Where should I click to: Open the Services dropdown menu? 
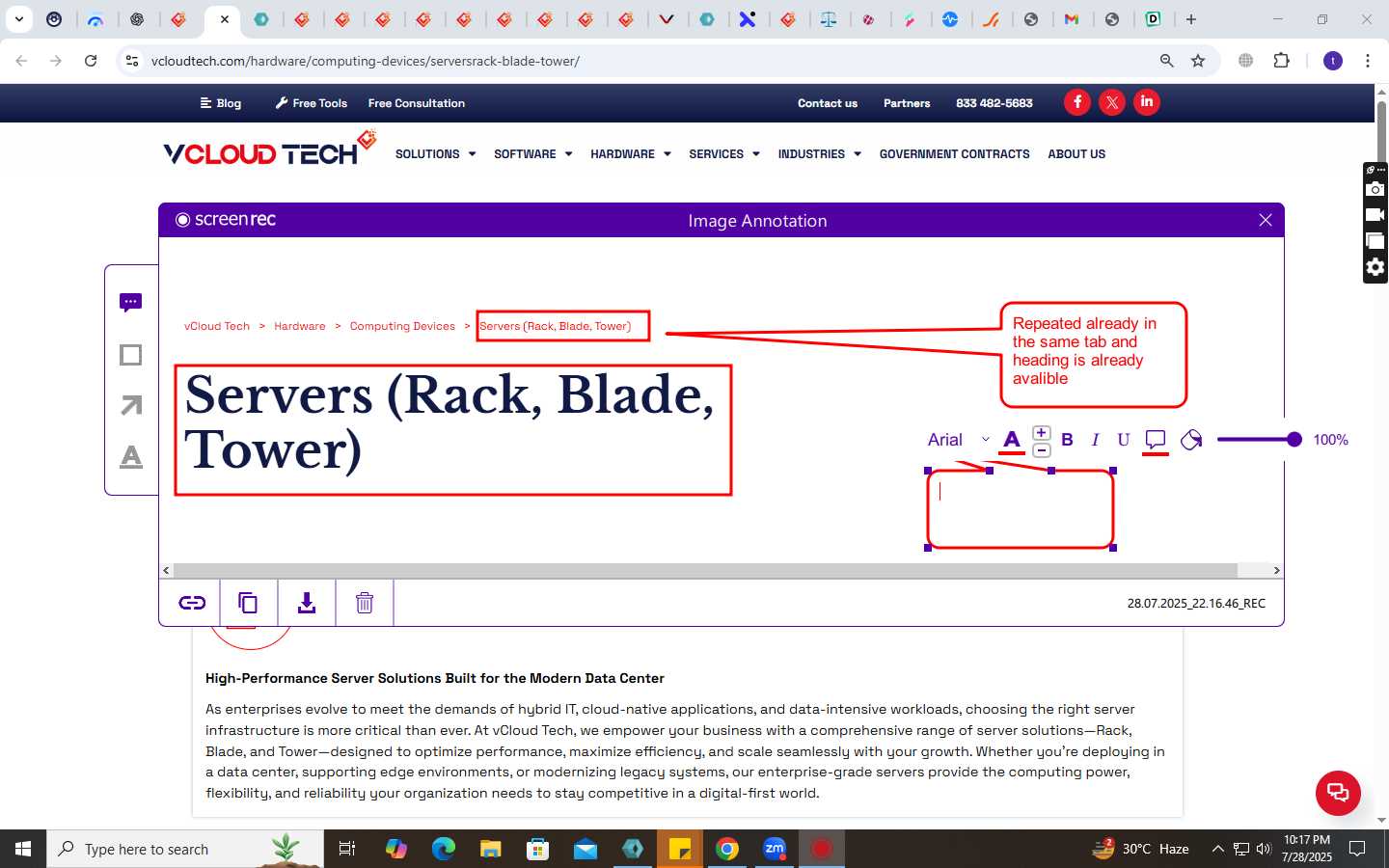point(724,154)
